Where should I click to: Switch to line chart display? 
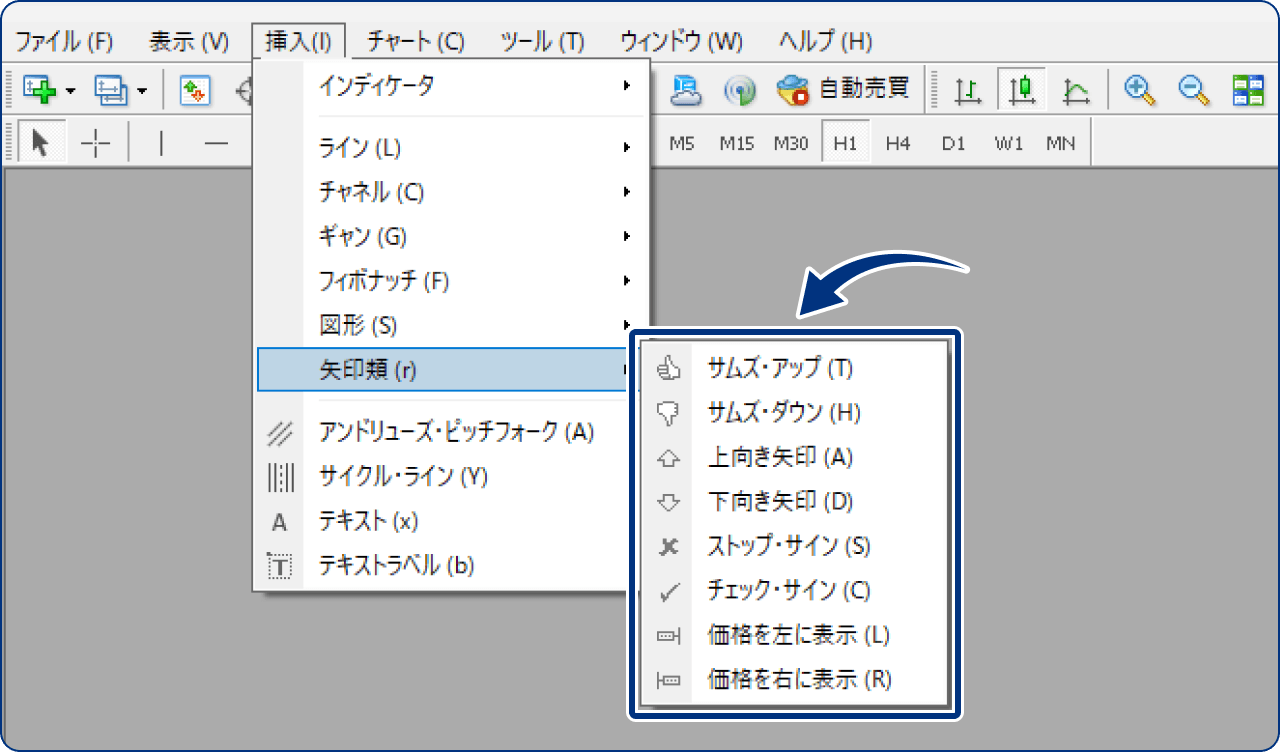[x=1078, y=89]
